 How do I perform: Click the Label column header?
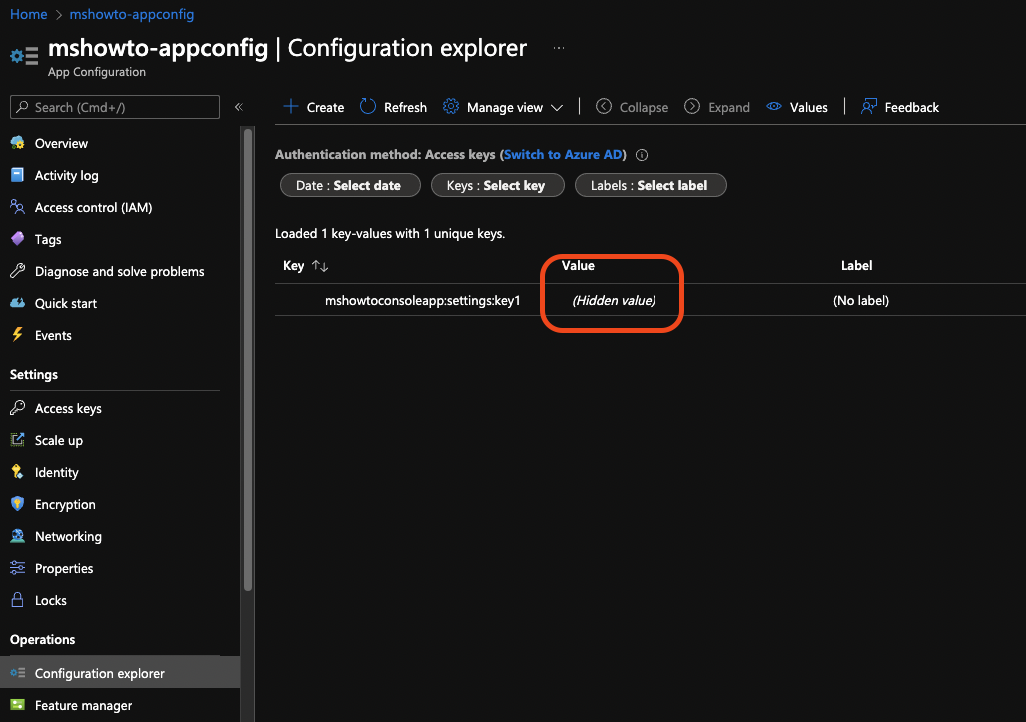[x=856, y=265]
